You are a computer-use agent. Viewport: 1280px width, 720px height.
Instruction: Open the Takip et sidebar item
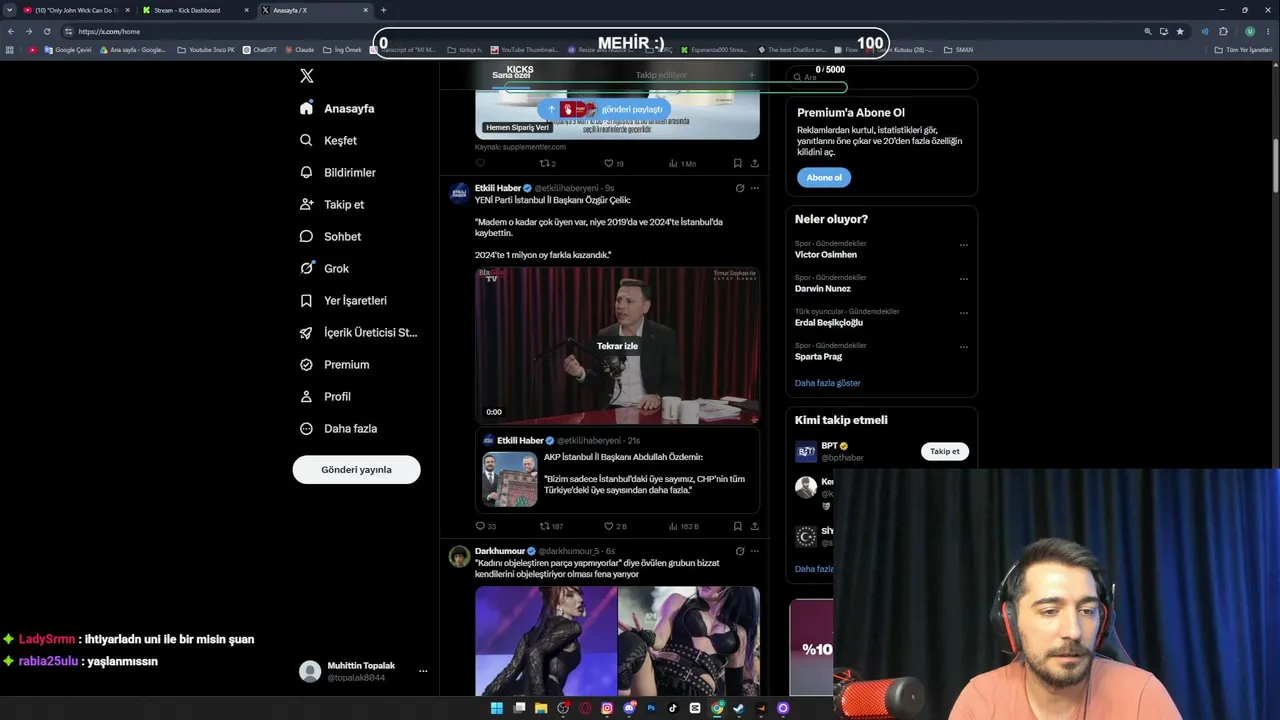pyautogui.click(x=331, y=204)
